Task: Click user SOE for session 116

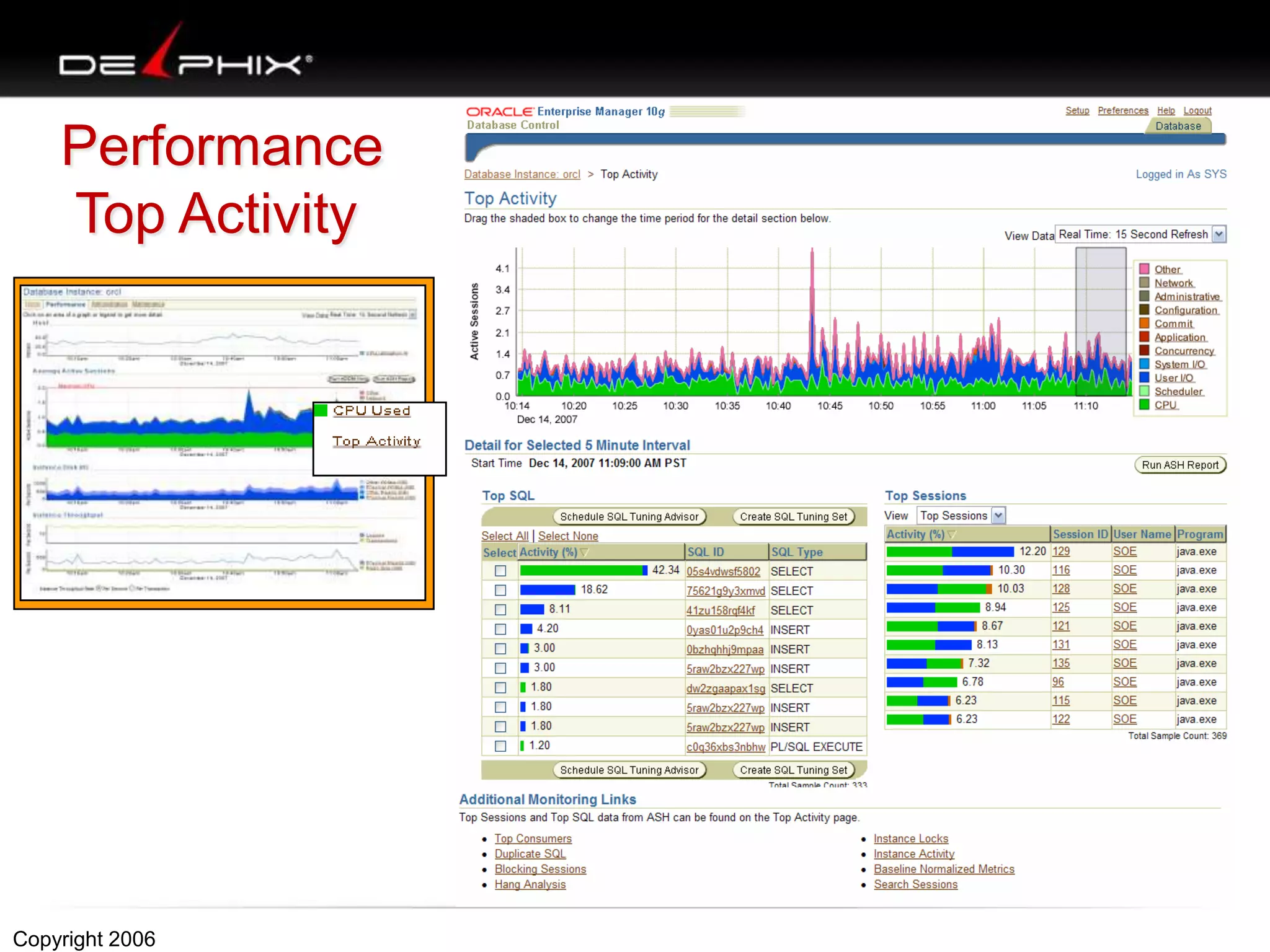Action: pyautogui.click(x=1124, y=570)
